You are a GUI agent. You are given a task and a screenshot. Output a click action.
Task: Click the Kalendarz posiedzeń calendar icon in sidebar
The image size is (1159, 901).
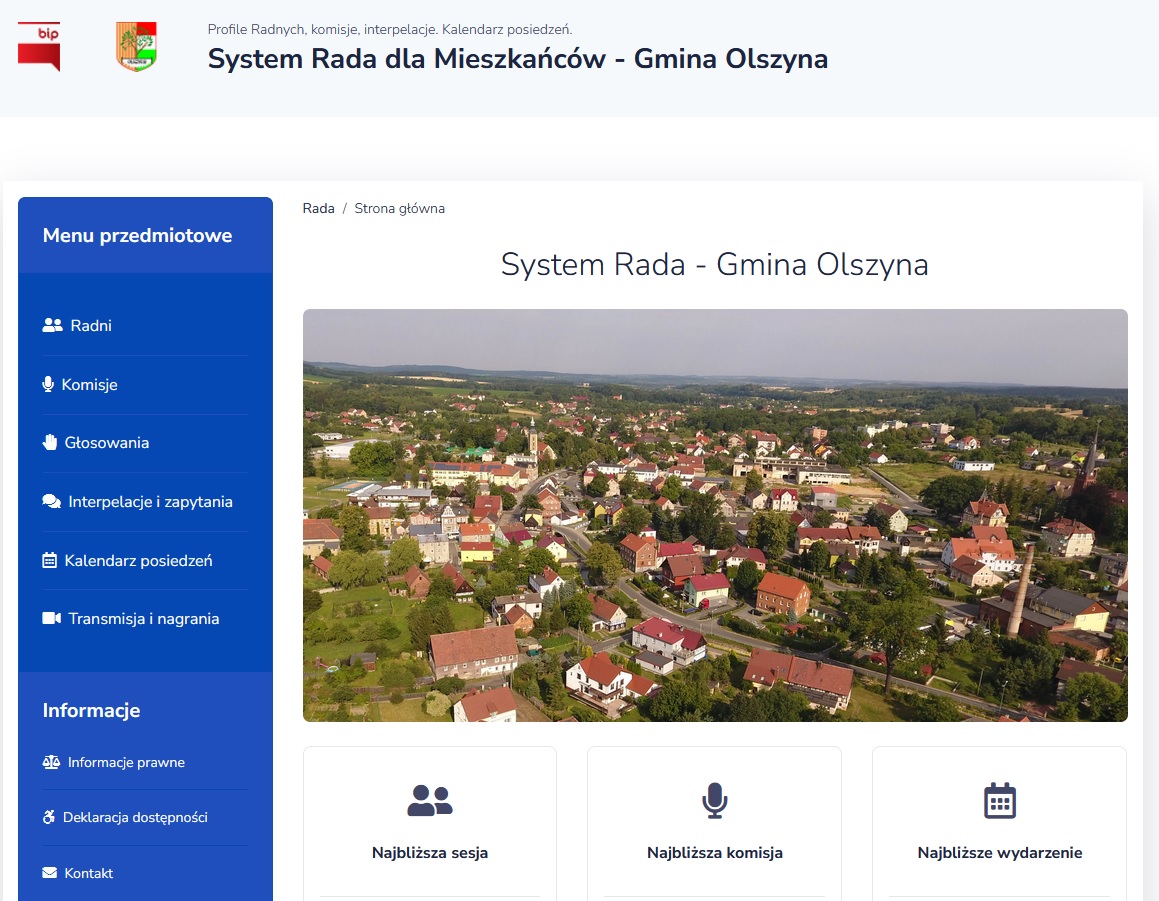click(50, 560)
